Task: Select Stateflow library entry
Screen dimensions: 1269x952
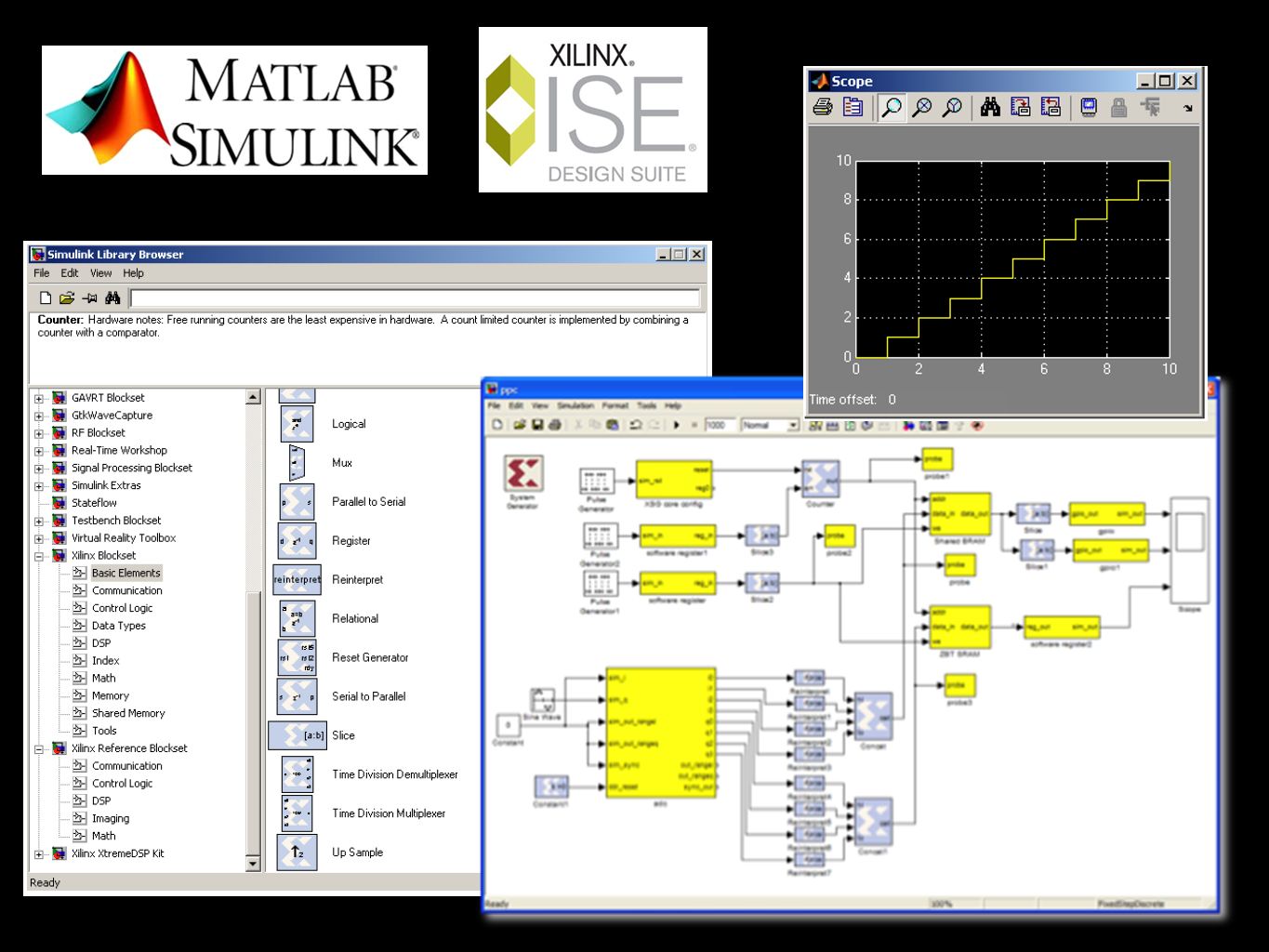Action: (x=94, y=503)
